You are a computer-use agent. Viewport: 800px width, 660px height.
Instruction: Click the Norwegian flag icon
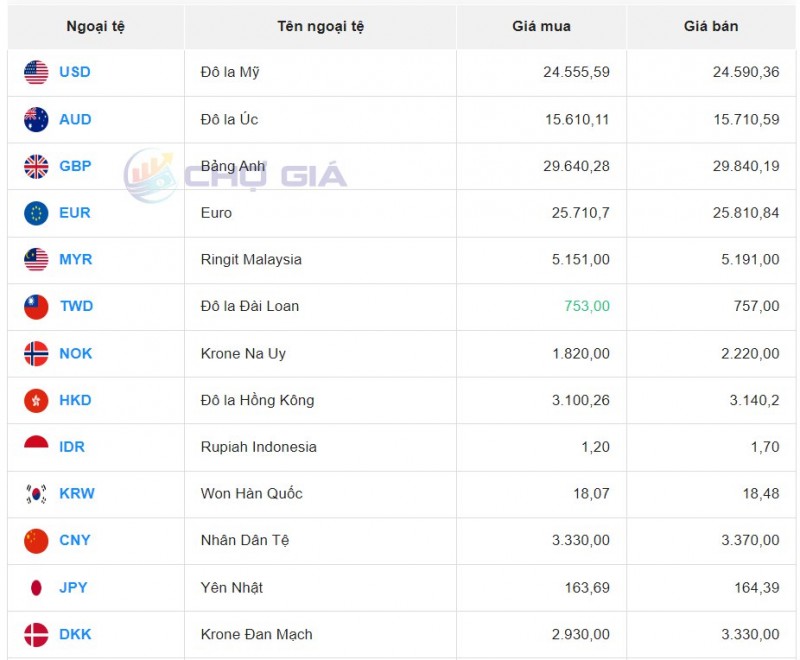tap(36, 354)
